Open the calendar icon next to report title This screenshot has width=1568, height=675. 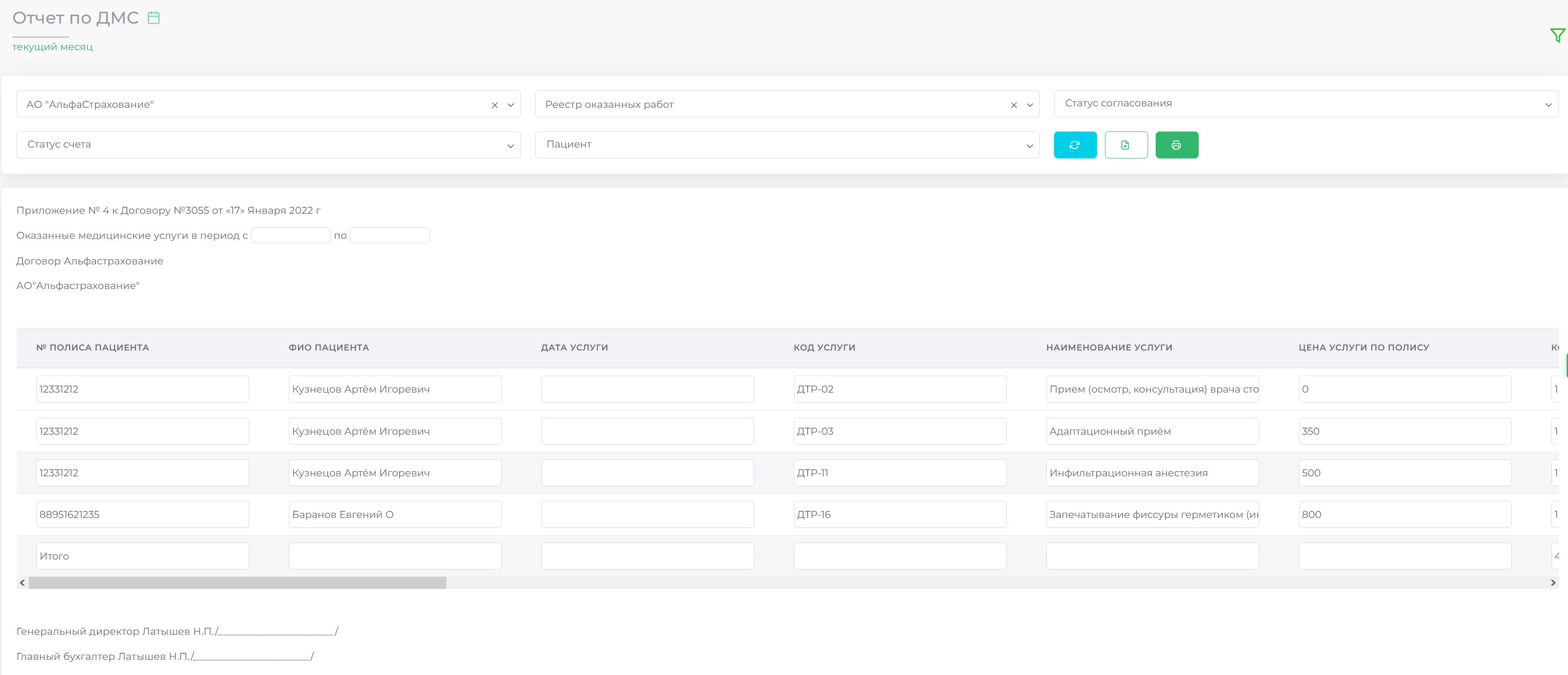click(154, 18)
